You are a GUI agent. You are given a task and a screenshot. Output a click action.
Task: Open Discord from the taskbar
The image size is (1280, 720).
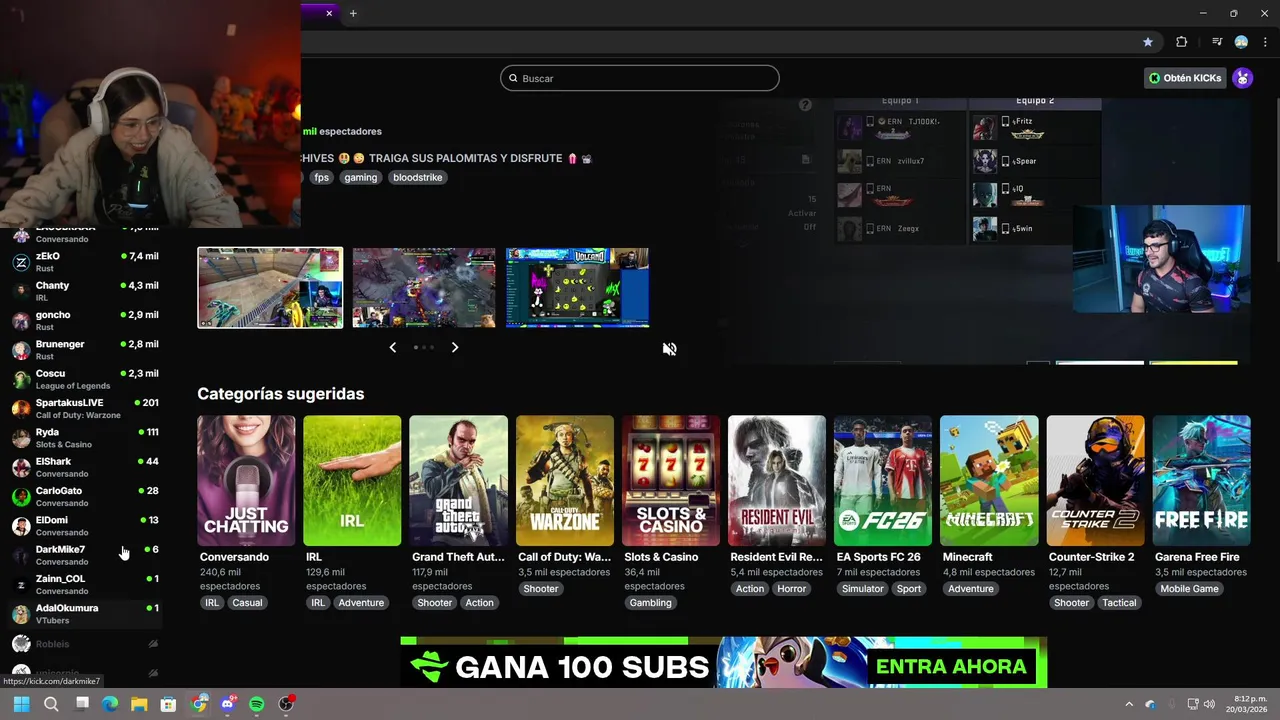[x=228, y=704]
